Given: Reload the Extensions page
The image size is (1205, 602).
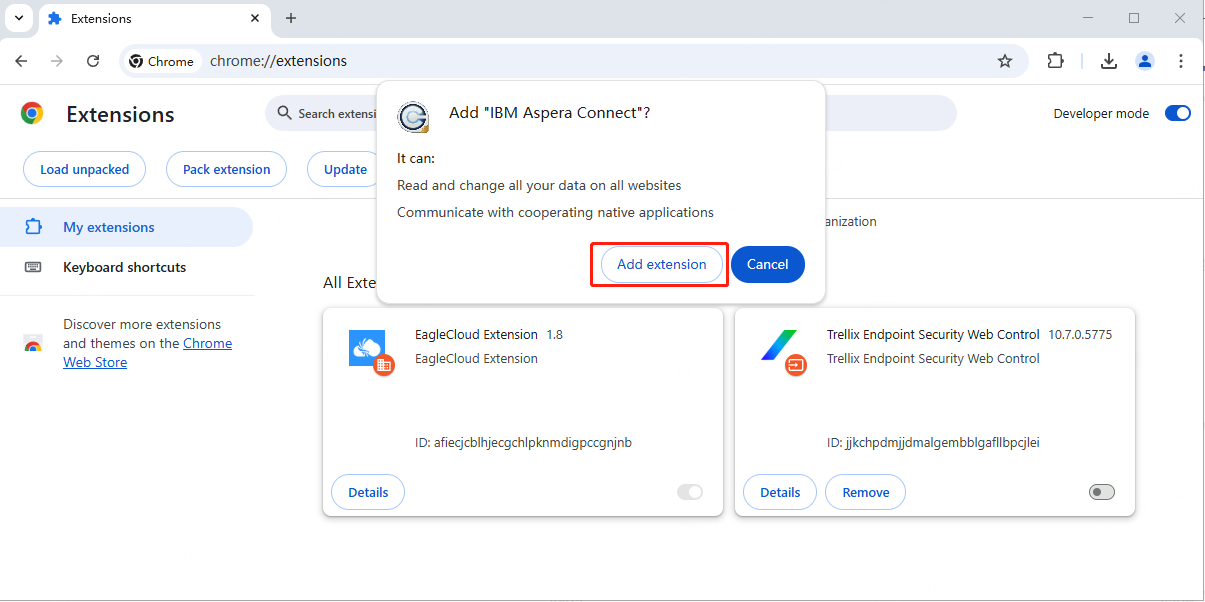Looking at the screenshot, I should pos(93,61).
